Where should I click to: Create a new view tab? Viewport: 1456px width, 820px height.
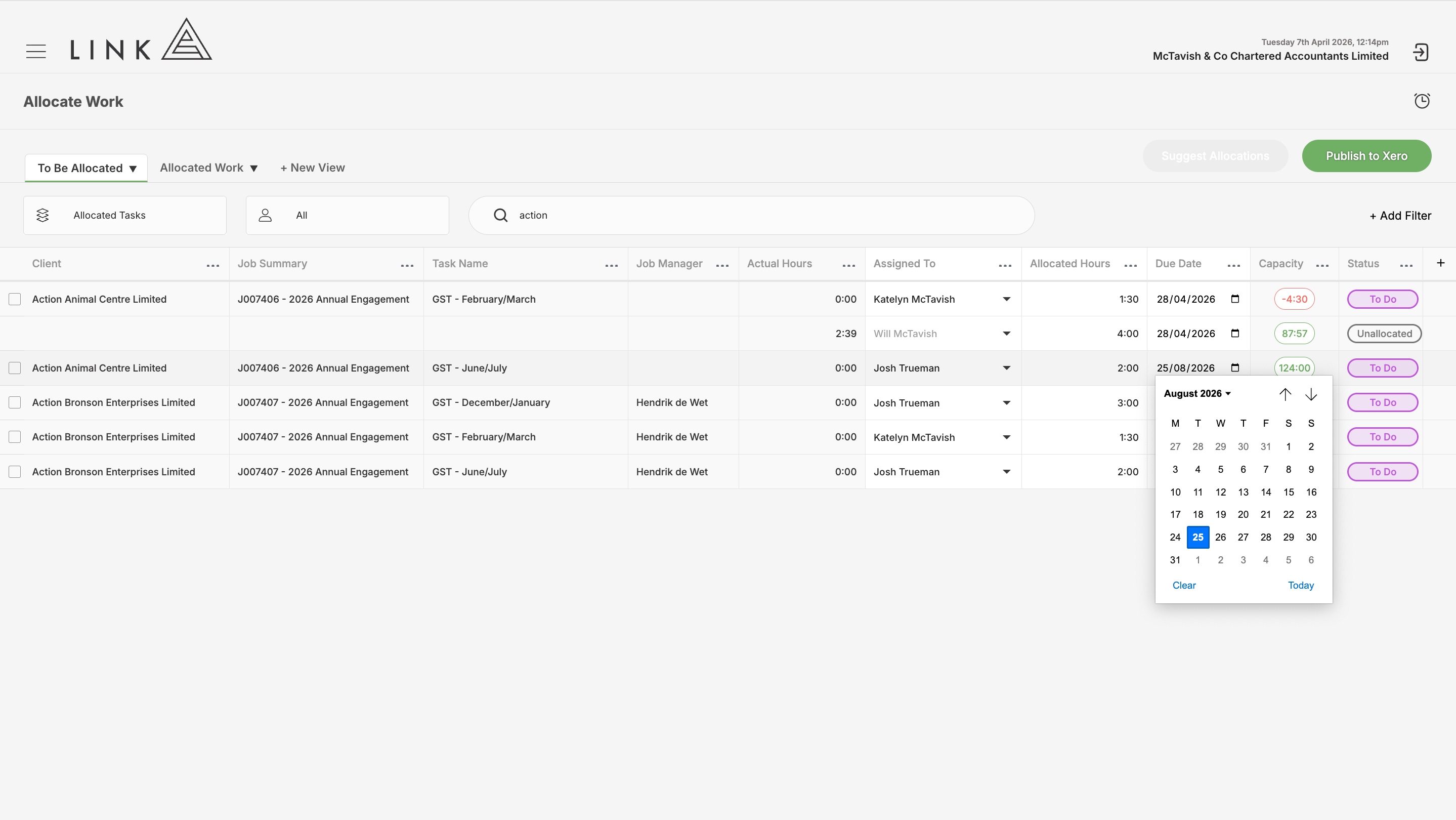point(313,168)
